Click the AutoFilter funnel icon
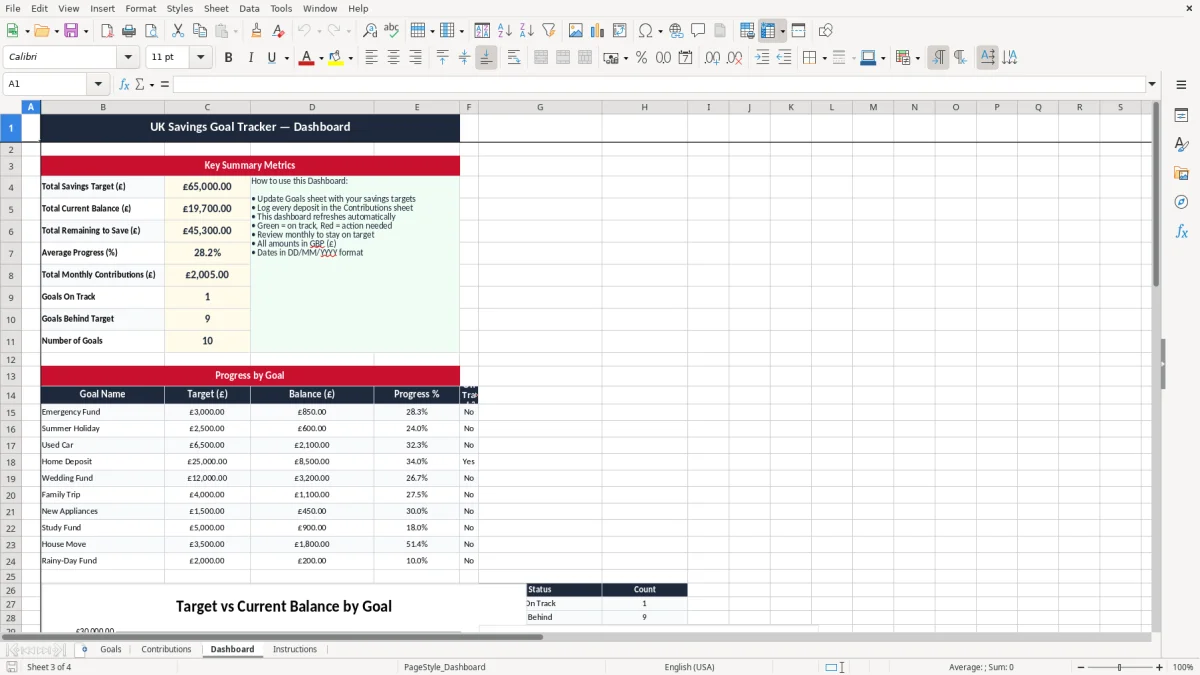Image resolution: width=1200 pixels, height=675 pixels. (548, 31)
